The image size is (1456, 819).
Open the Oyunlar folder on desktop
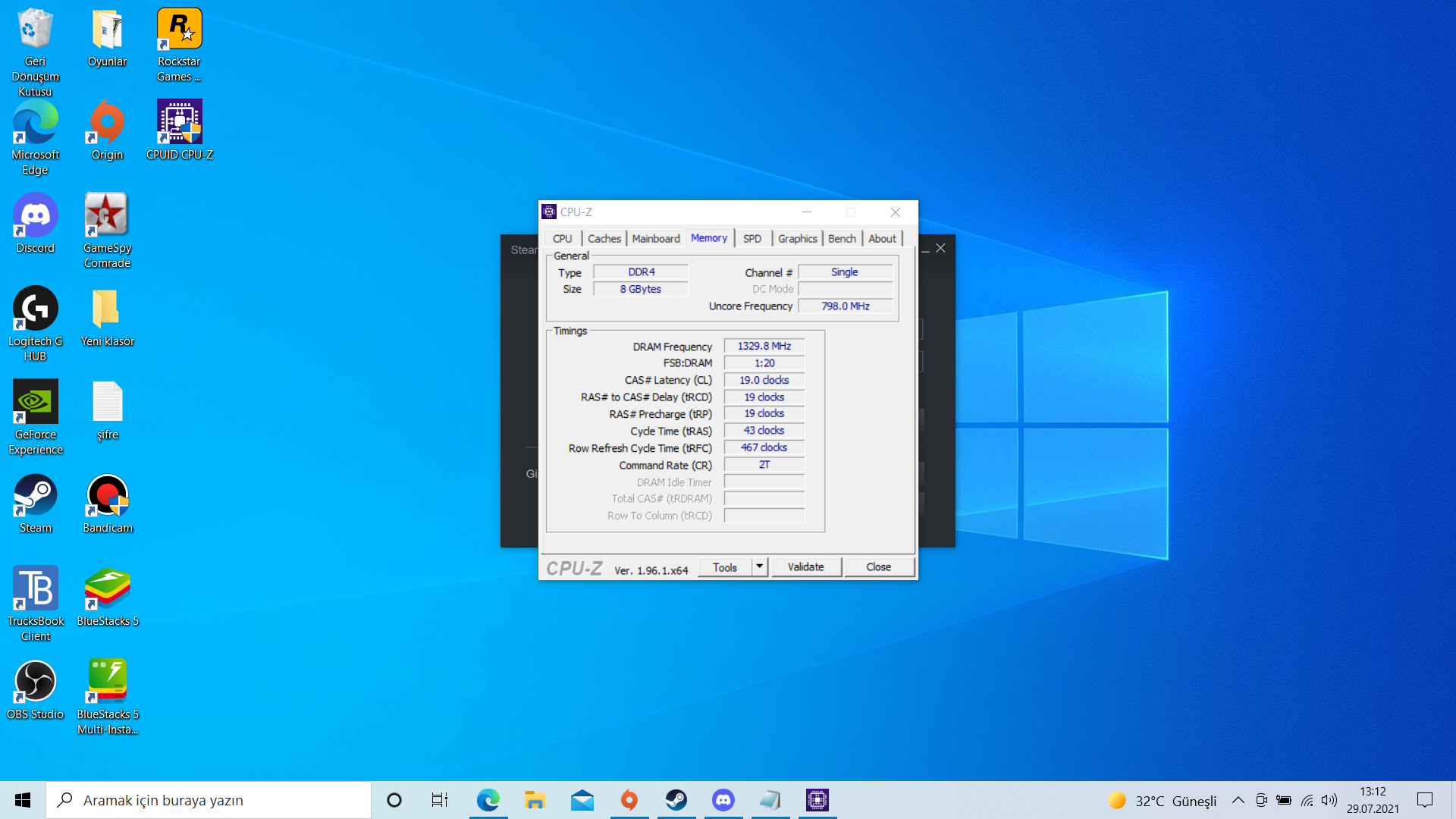point(107,38)
